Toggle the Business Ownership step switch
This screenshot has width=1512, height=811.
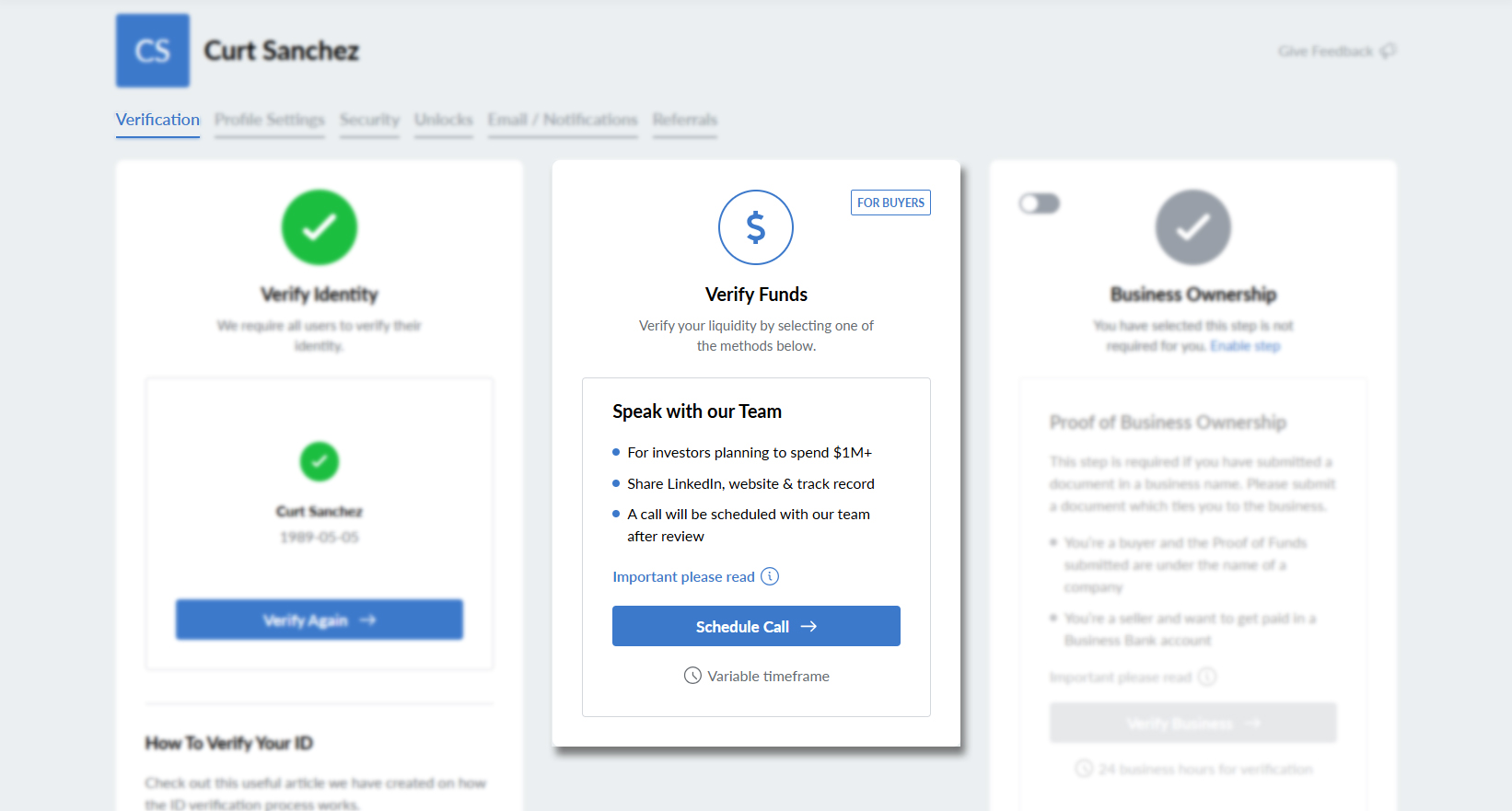pyautogui.click(x=1040, y=203)
